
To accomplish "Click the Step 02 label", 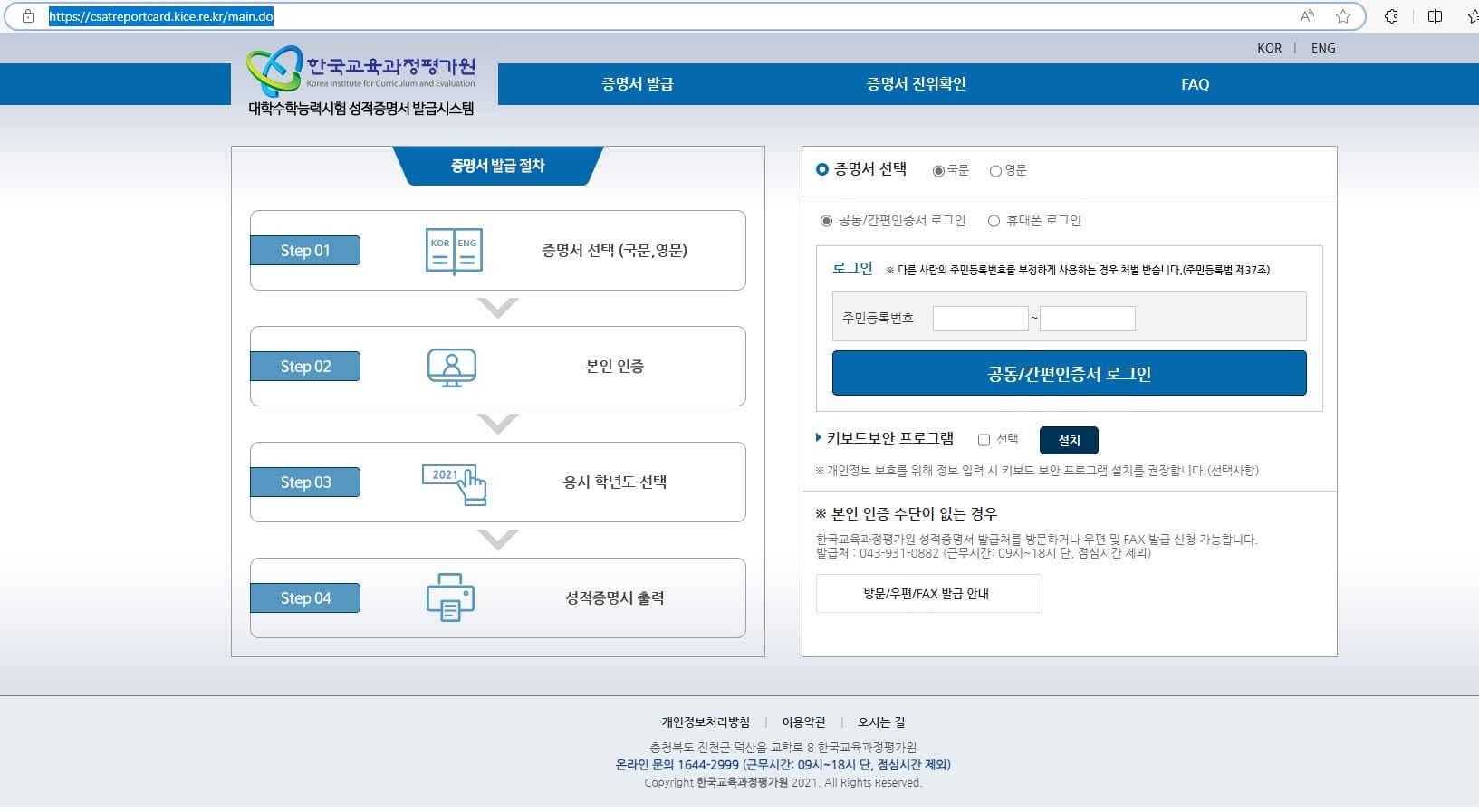I will (305, 367).
